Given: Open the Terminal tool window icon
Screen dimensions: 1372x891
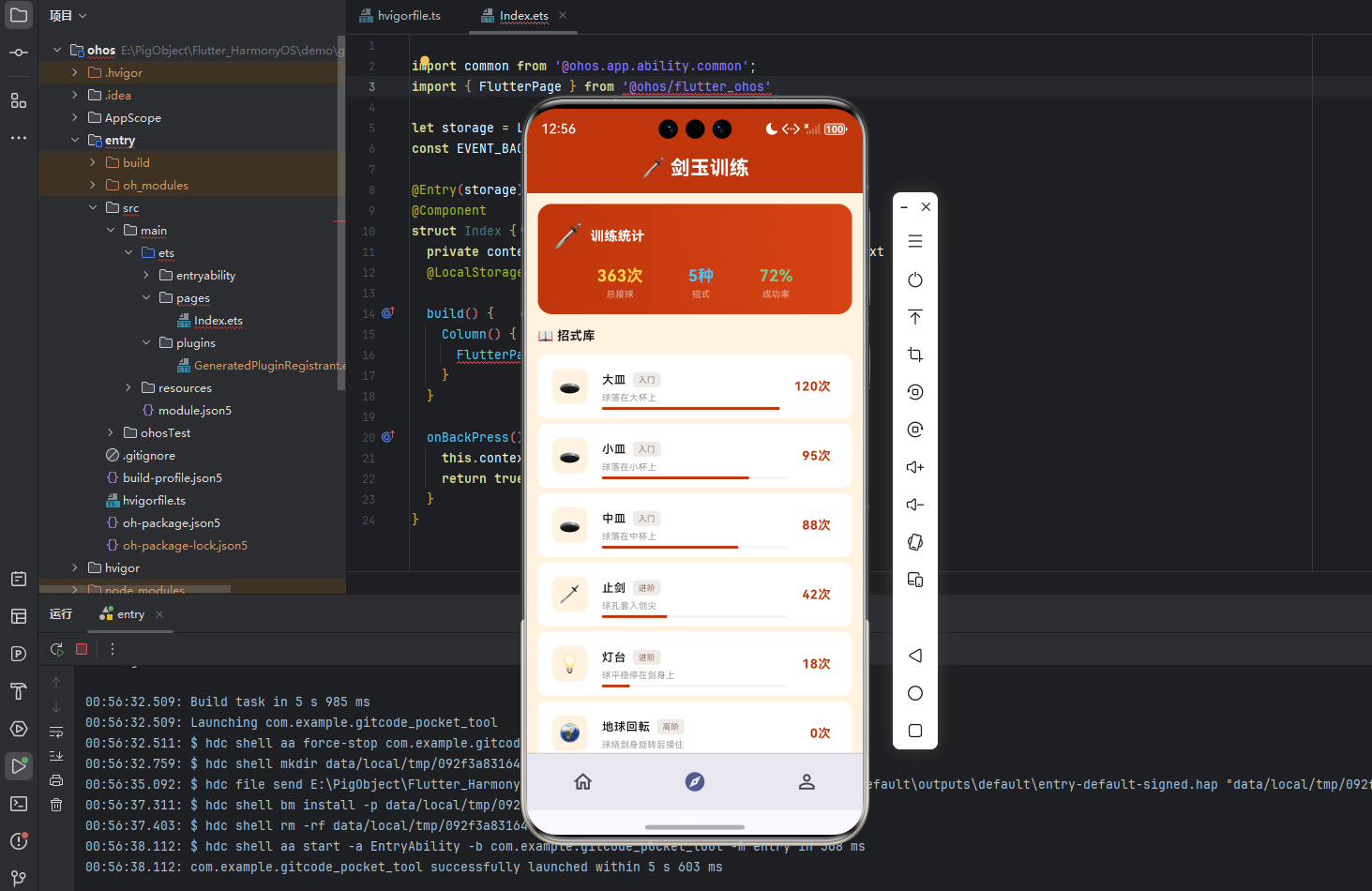Looking at the screenshot, I should [x=19, y=804].
